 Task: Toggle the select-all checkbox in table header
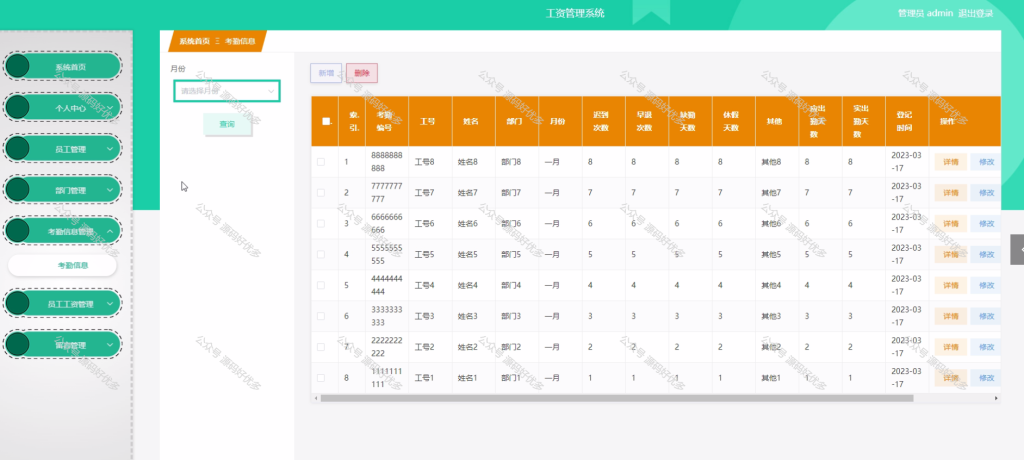pos(327,121)
